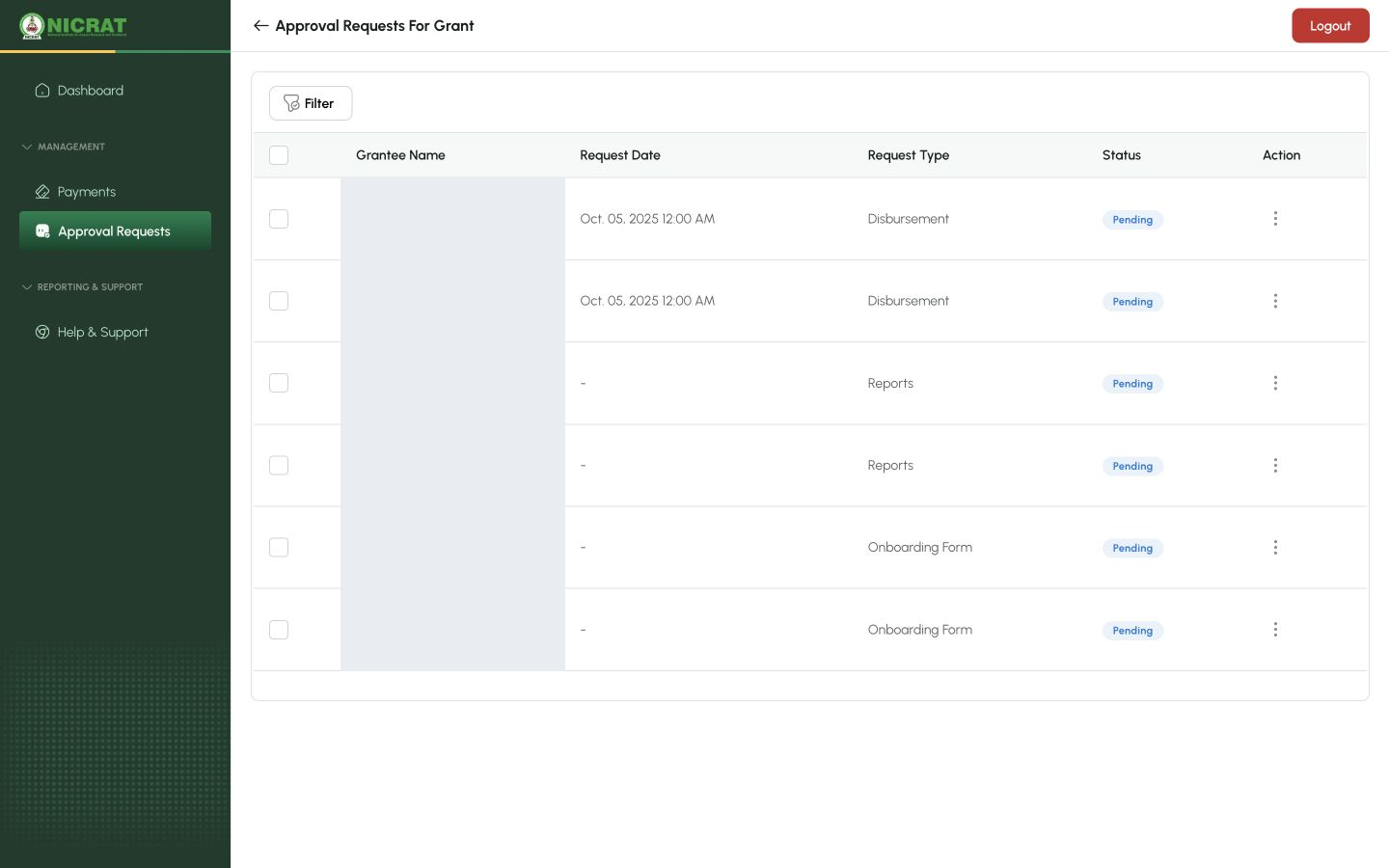Screen dimensions: 1389x868
Task: Open action menu for first Disbursement row
Action: pos(1275,219)
